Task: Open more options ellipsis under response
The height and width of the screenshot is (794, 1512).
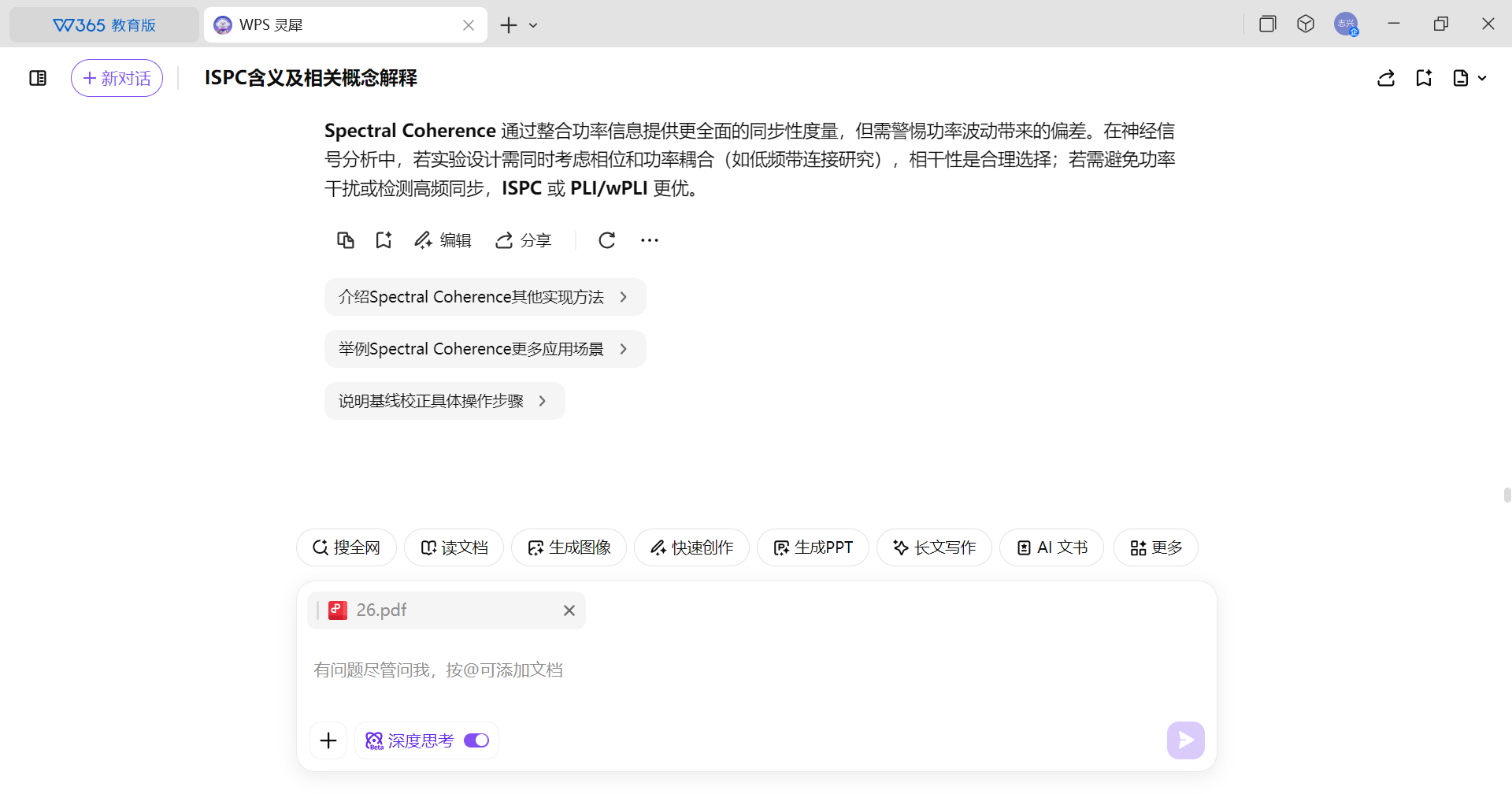Action: coord(650,240)
